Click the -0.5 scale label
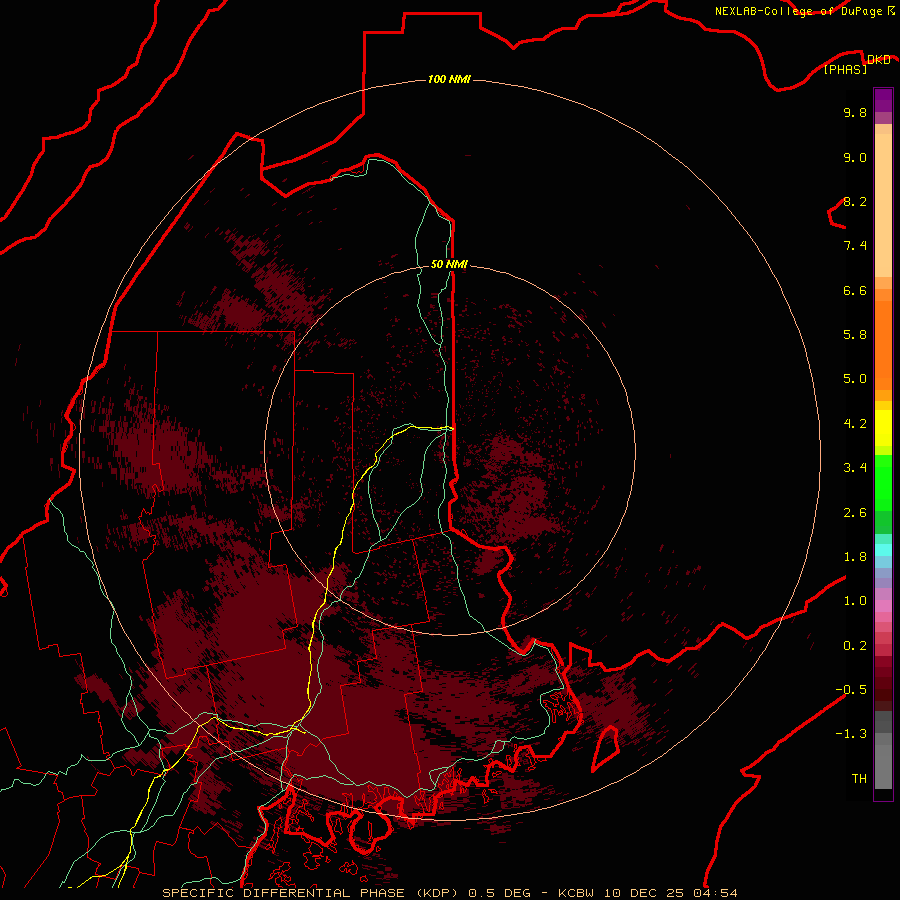This screenshot has width=900, height=900. 851,690
